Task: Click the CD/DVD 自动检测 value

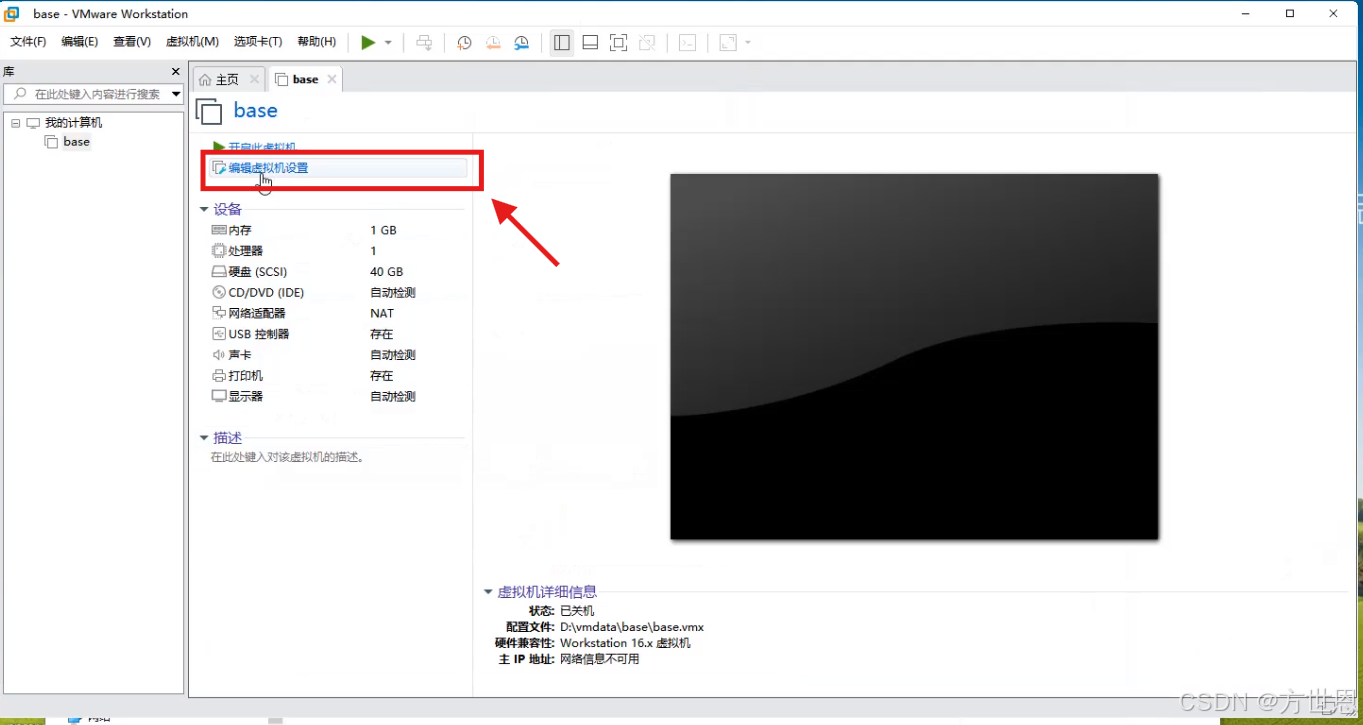Action: pyautogui.click(x=392, y=293)
